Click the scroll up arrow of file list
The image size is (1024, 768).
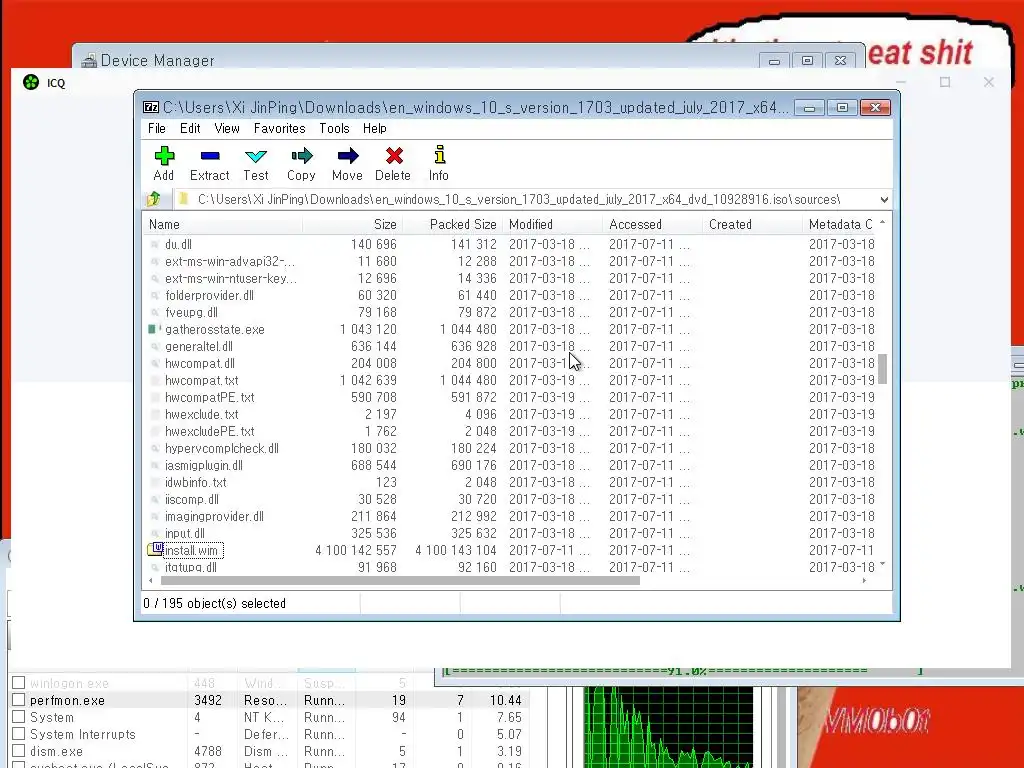click(x=882, y=223)
